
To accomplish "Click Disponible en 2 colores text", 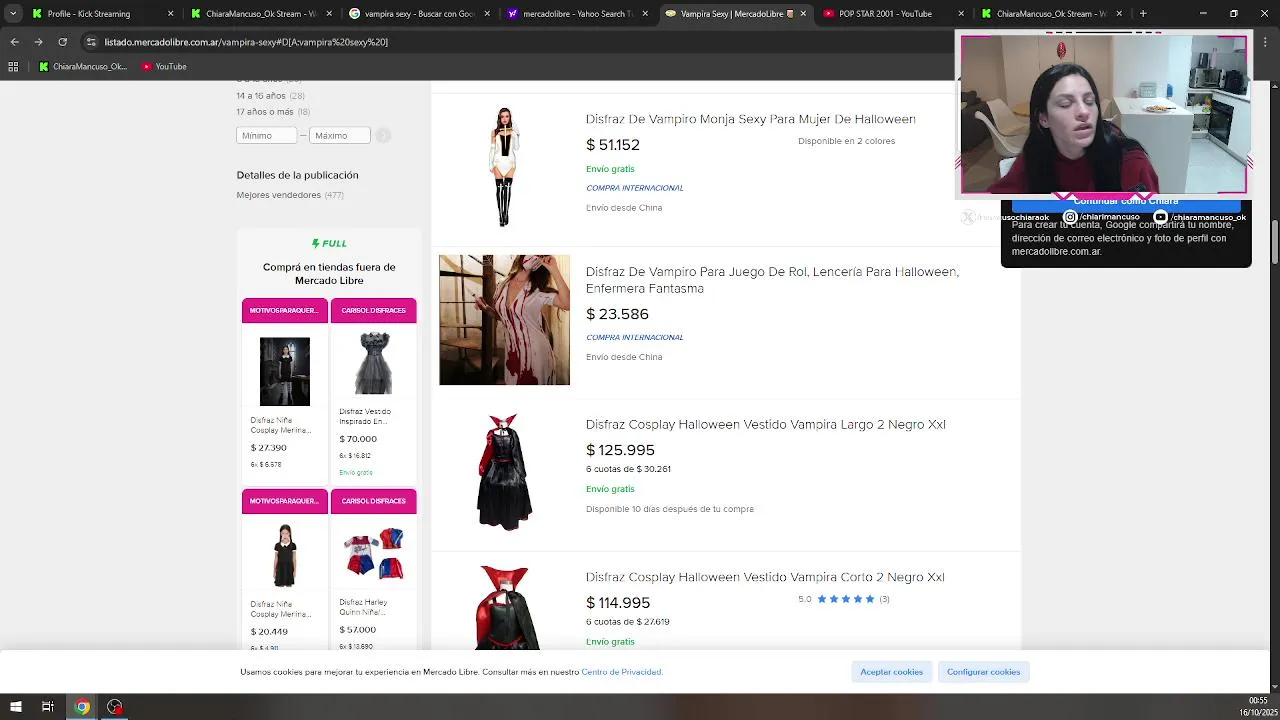I will tap(847, 141).
